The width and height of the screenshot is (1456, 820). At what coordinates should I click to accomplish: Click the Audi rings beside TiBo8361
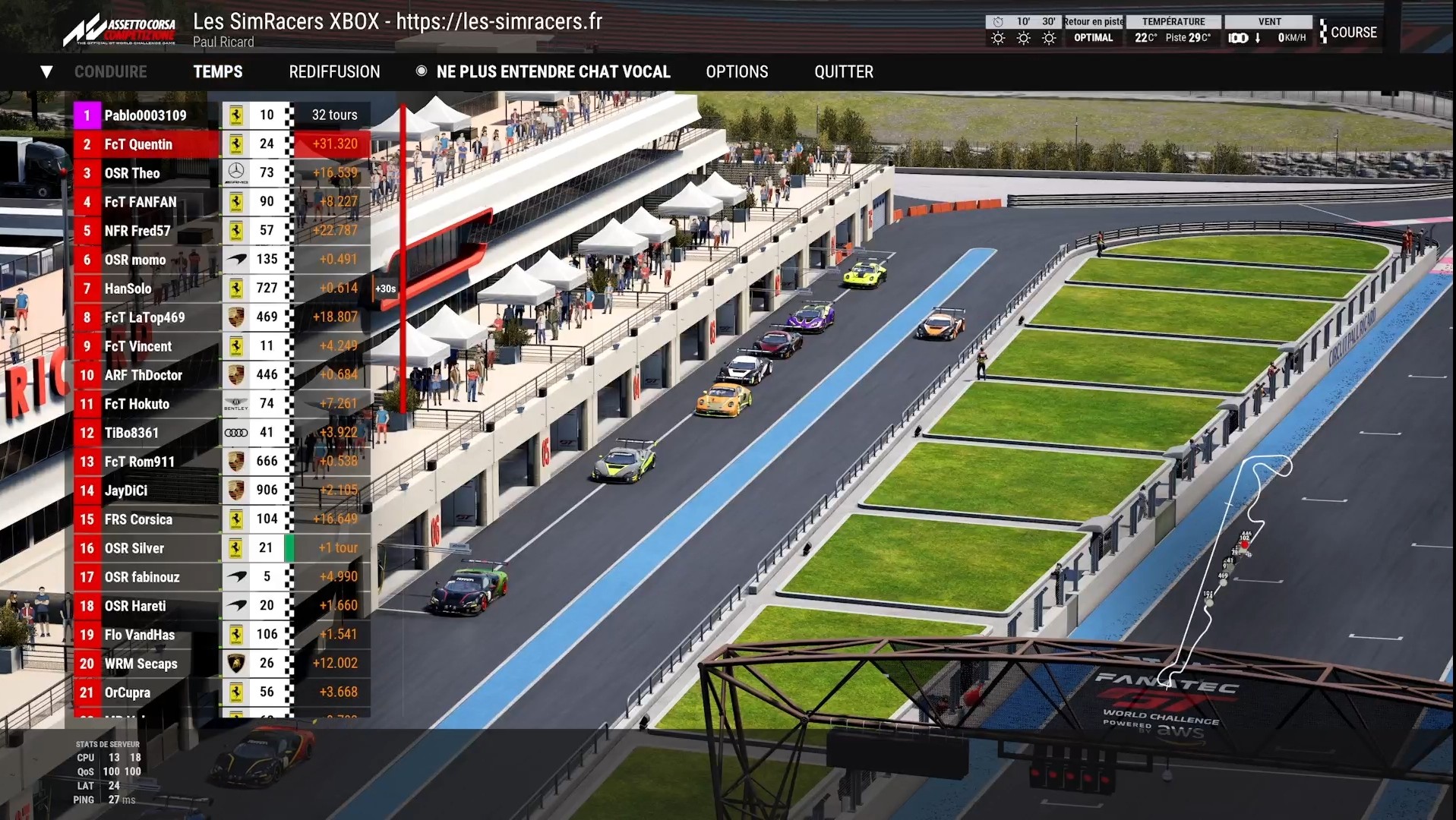coord(236,432)
